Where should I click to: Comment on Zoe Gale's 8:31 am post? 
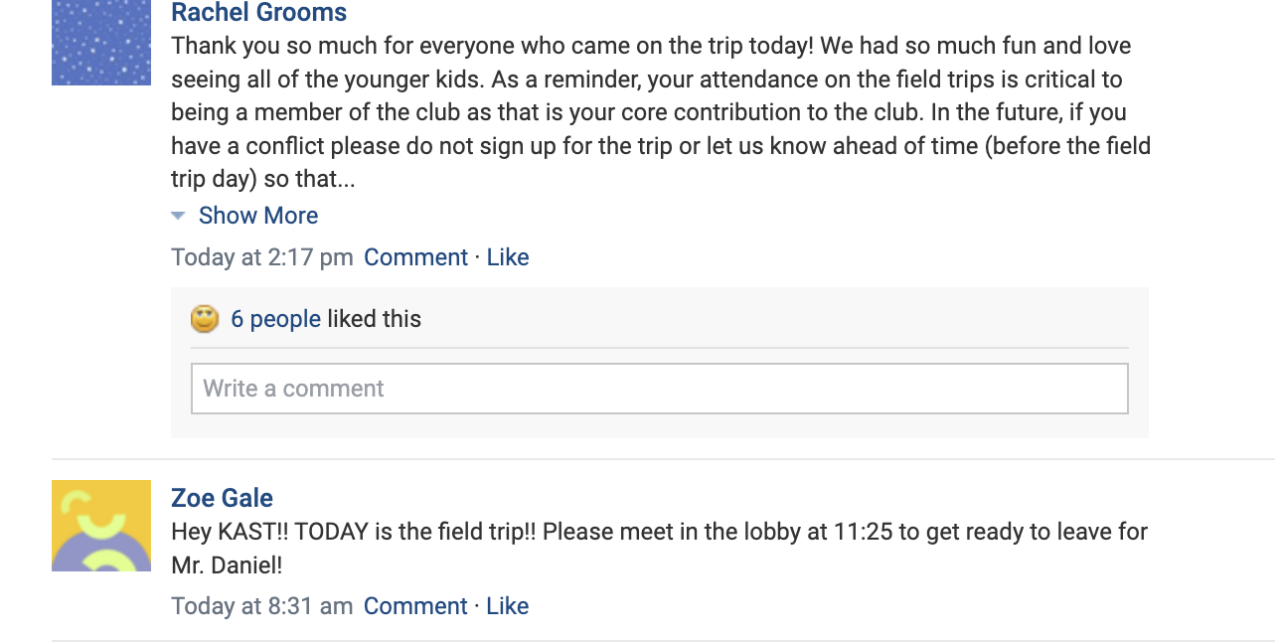(x=415, y=606)
